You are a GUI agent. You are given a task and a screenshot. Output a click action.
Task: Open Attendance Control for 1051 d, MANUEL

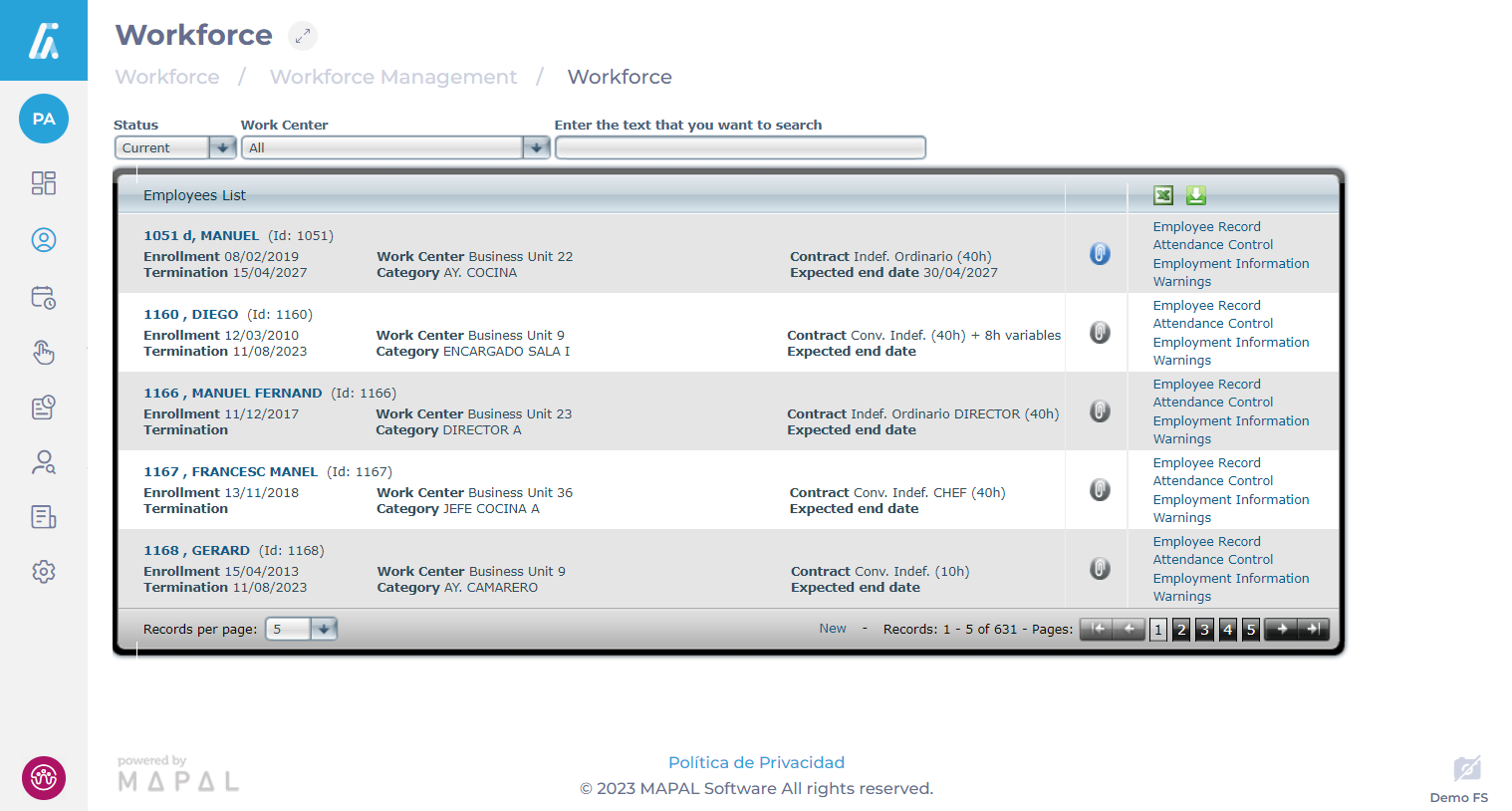(x=1213, y=245)
